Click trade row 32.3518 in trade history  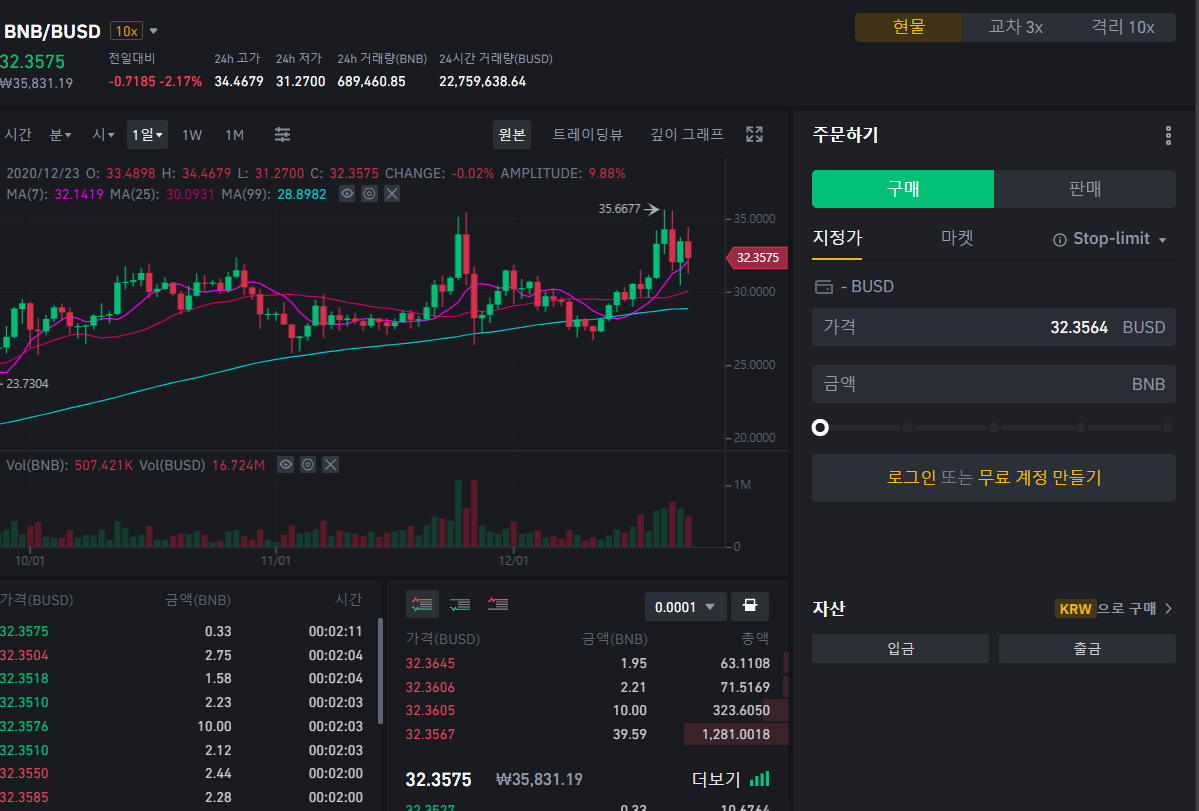(181, 678)
